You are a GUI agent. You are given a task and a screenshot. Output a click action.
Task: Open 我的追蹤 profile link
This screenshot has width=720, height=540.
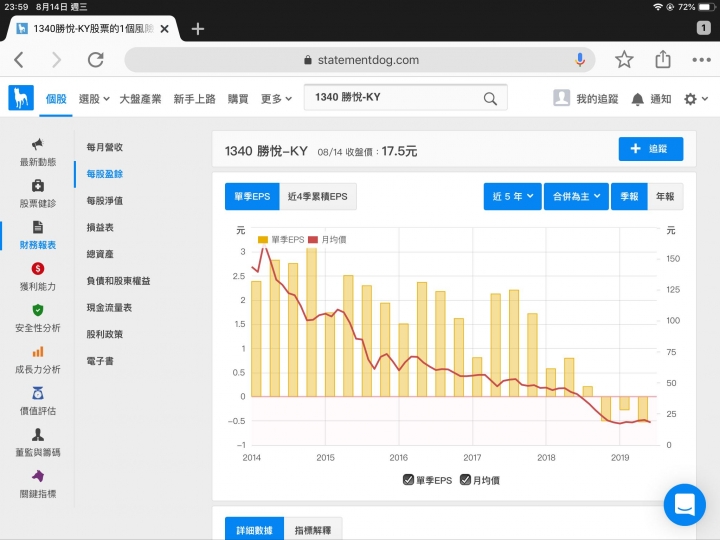pos(585,98)
